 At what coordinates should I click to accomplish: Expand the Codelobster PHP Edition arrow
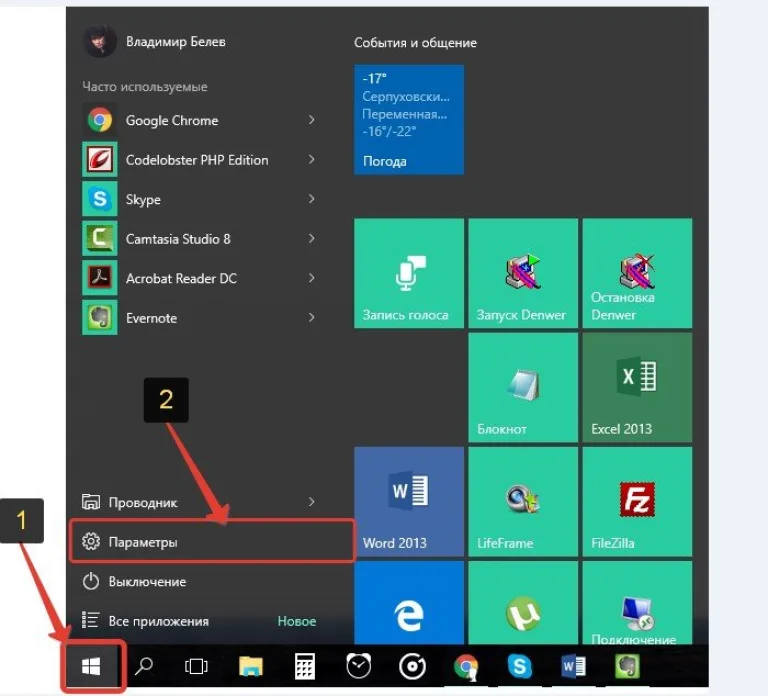312,160
